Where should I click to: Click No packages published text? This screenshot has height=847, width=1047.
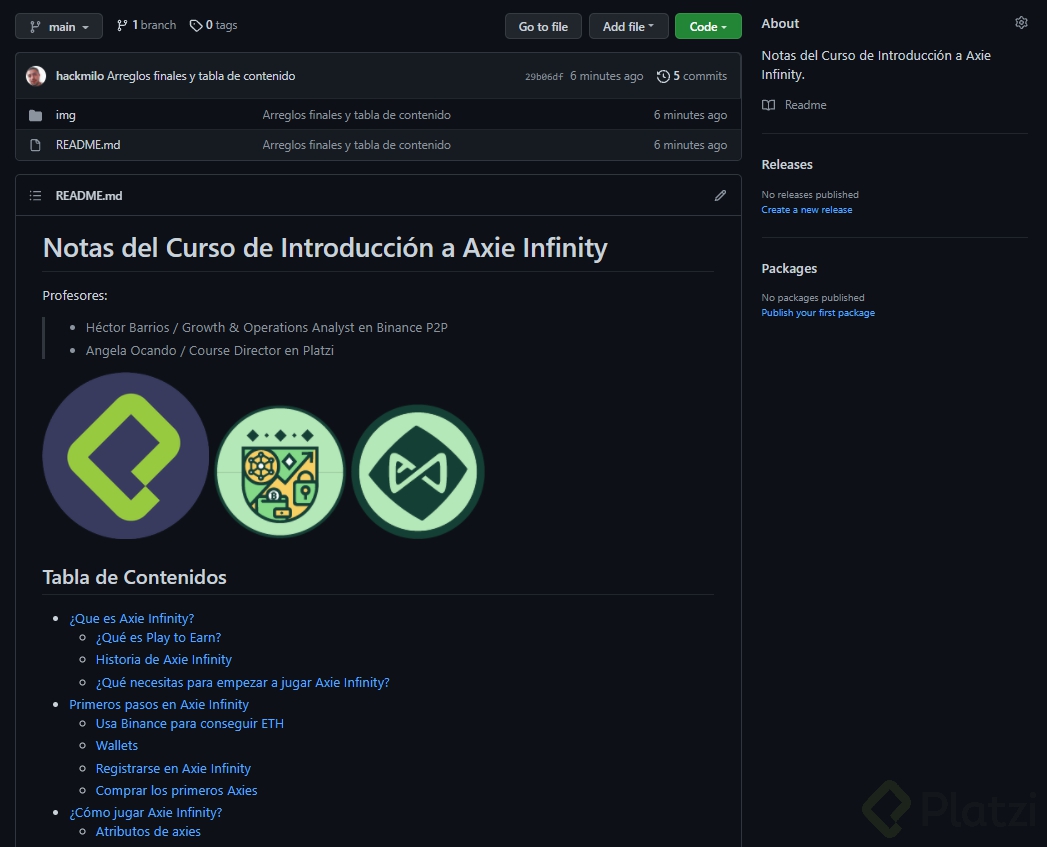coord(813,298)
